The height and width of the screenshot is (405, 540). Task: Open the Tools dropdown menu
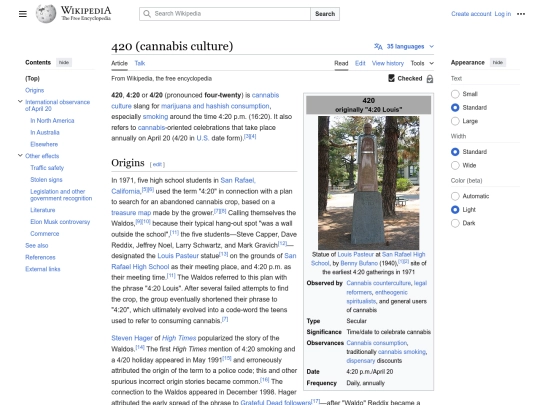(x=422, y=63)
